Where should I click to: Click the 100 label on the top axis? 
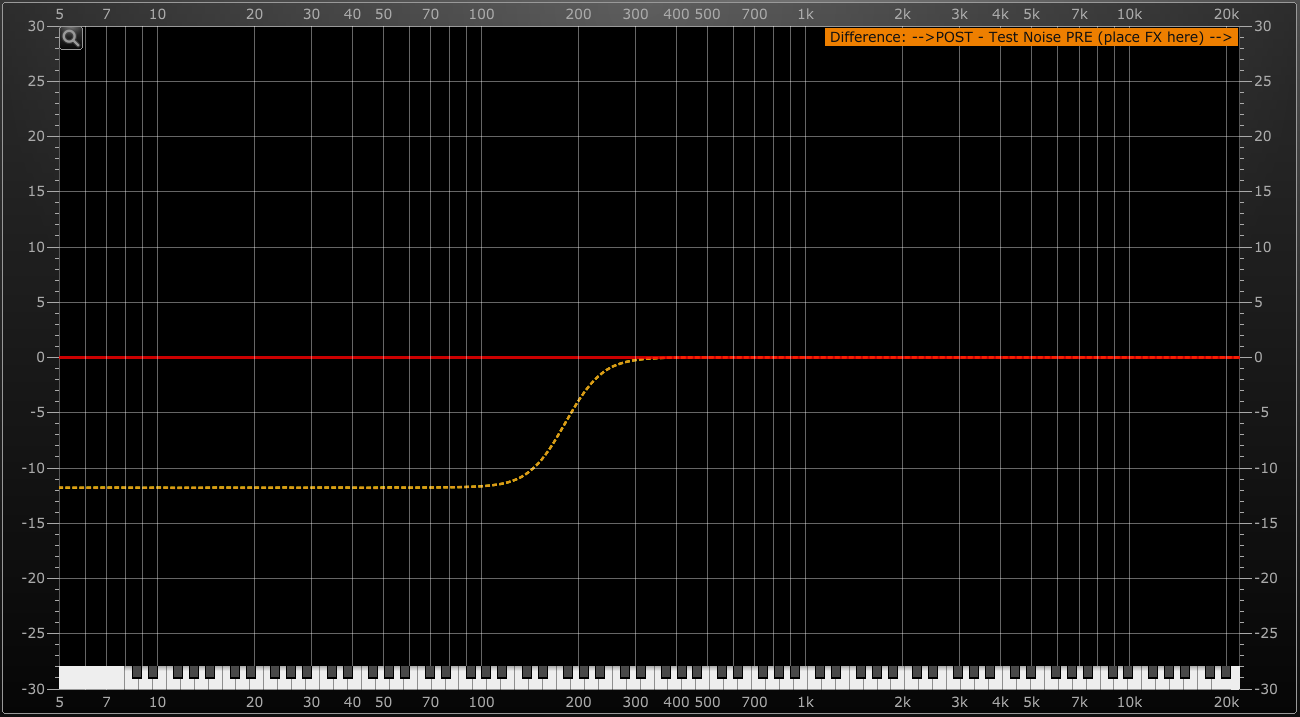click(481, 14)
